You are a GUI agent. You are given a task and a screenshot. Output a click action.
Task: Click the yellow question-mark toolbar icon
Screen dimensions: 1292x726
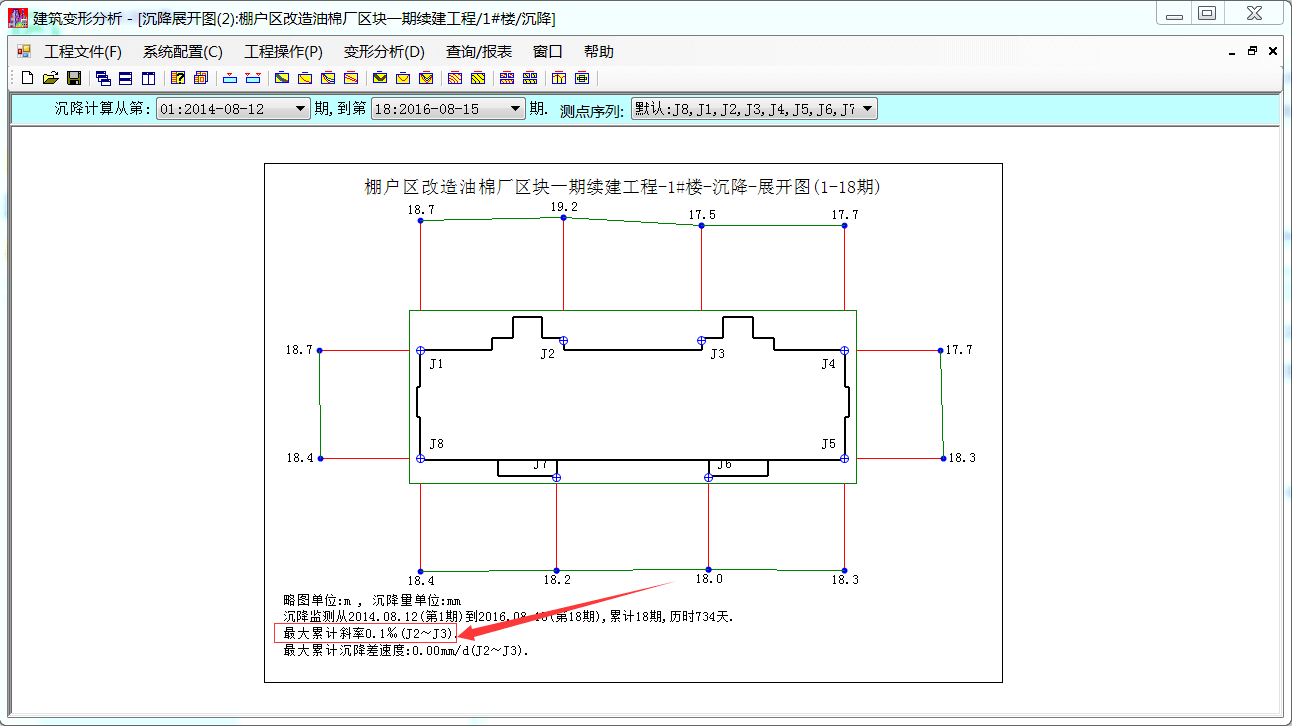[178, 78]
